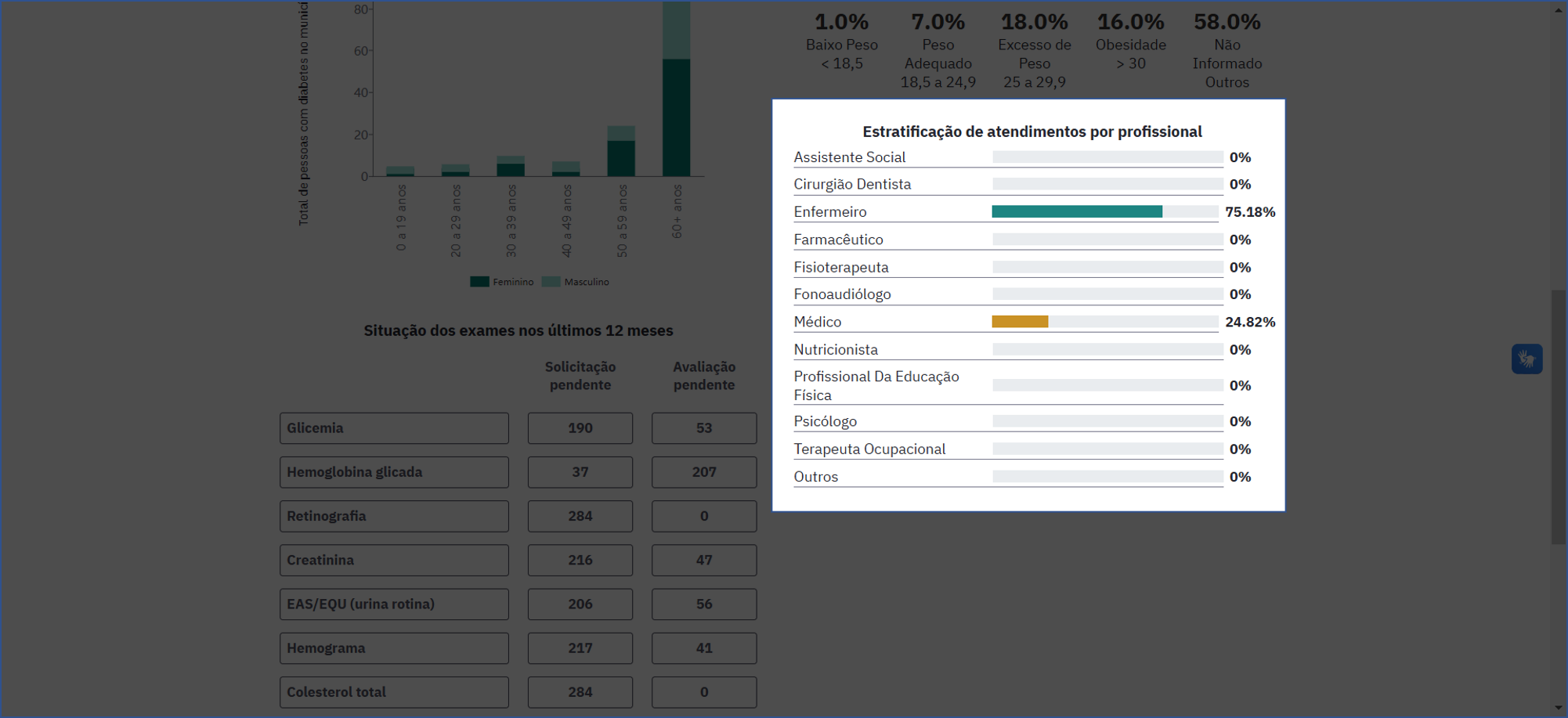
Task: Select the Colesterol total exam label
Action: pos(394,692)
